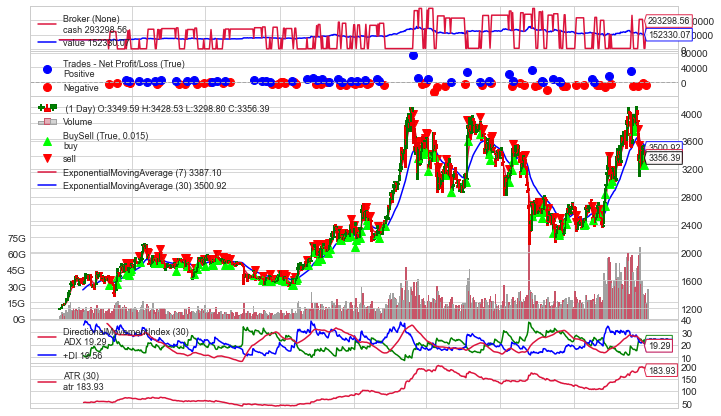Click the red line marker for ExponentialMovingAverage (7)
The image size is (721, 416).
[47, 173]
